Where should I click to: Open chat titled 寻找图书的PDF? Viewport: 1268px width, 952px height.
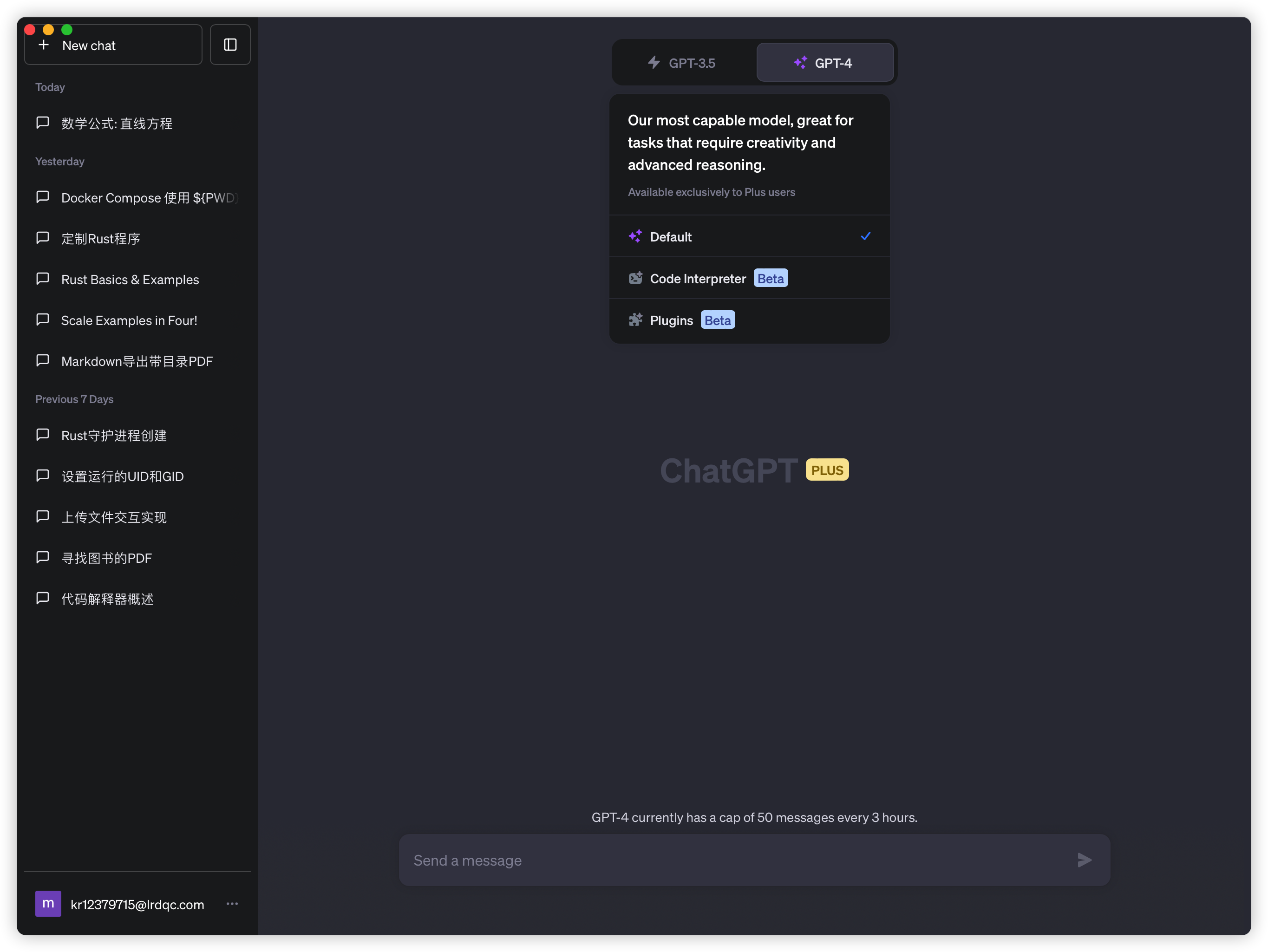137,558
